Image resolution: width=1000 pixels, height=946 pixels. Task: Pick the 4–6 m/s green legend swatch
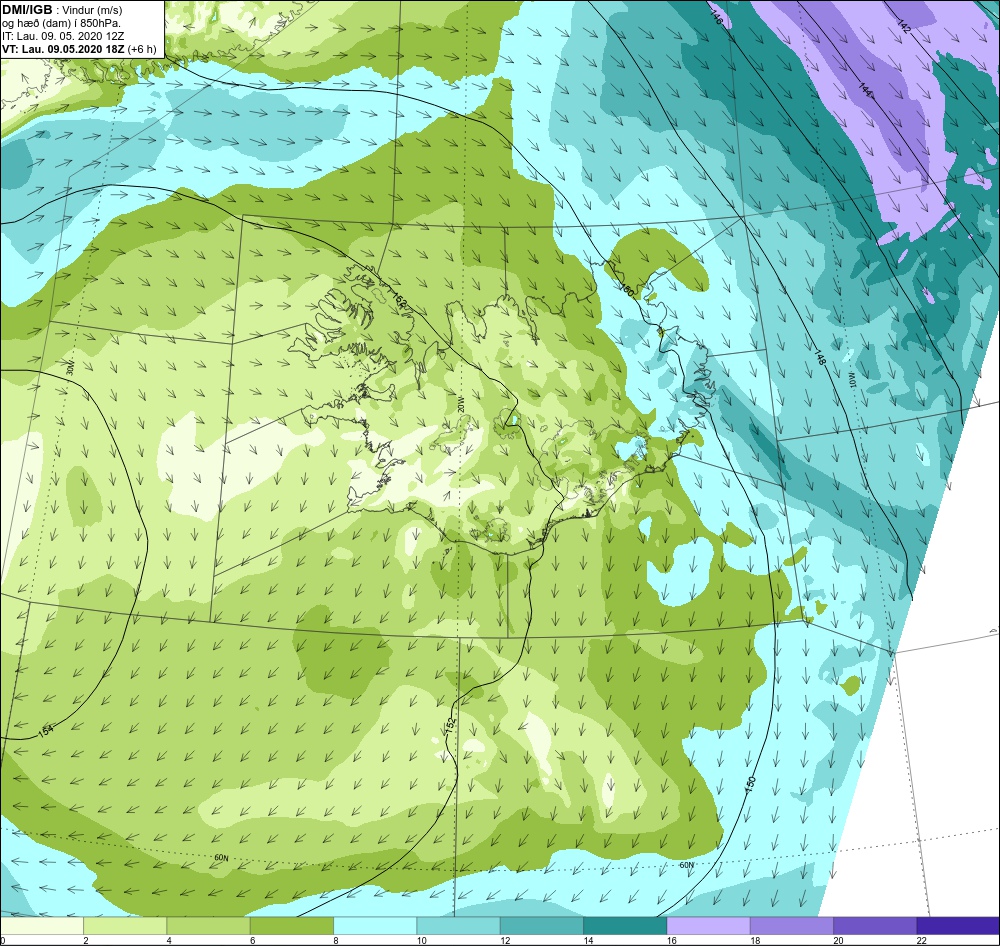point(209,925)
